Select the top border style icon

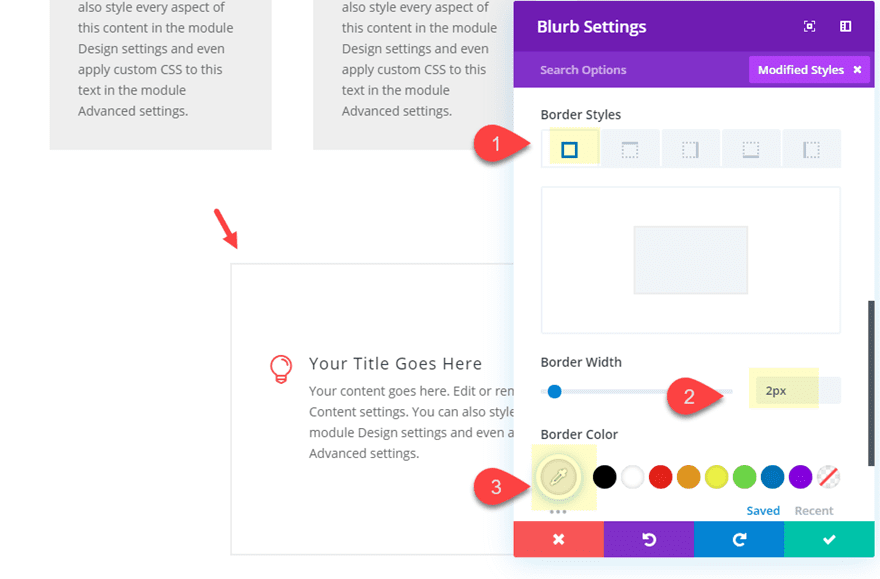coord(630,150)
